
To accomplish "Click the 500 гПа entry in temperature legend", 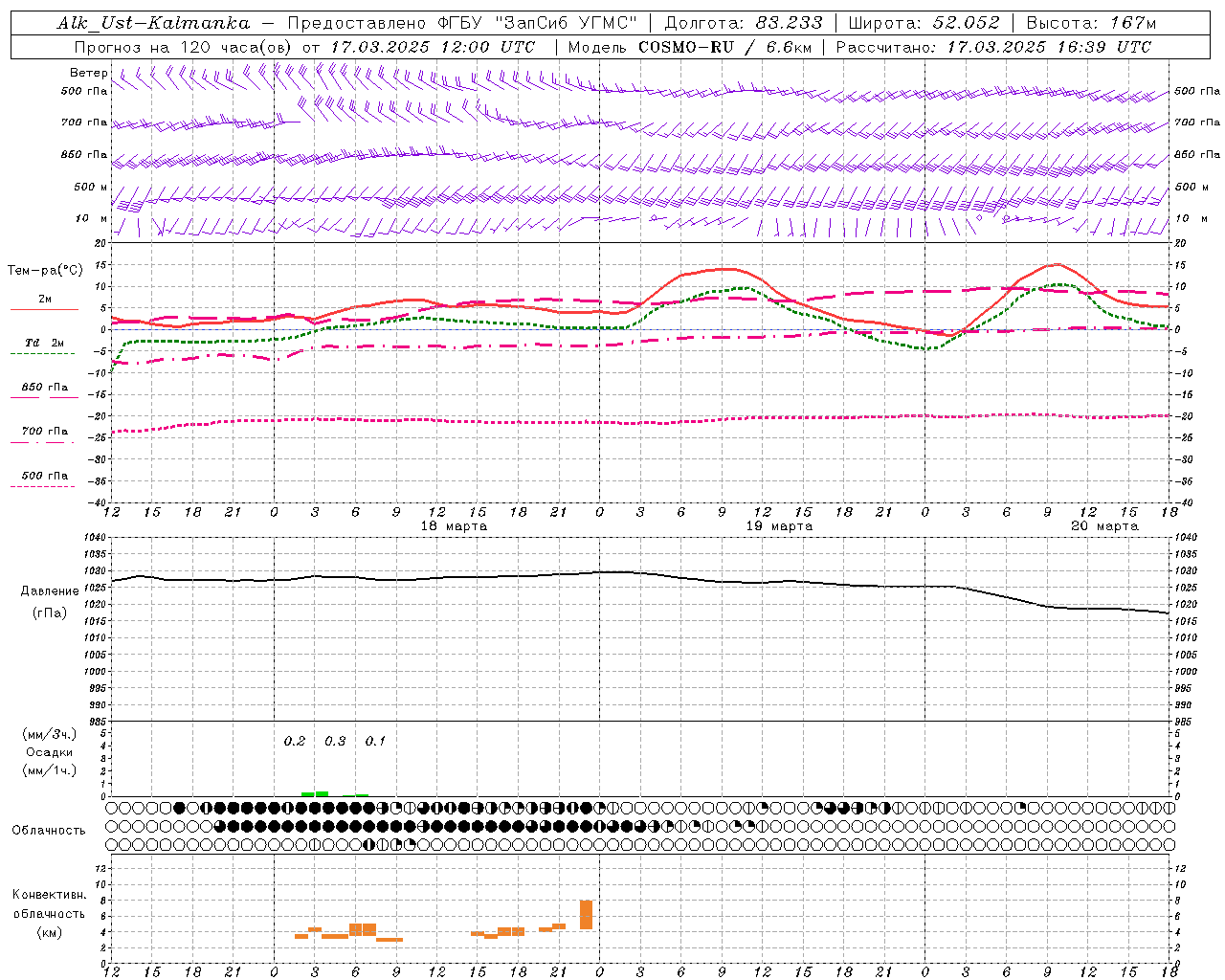I will coord(45,476).
